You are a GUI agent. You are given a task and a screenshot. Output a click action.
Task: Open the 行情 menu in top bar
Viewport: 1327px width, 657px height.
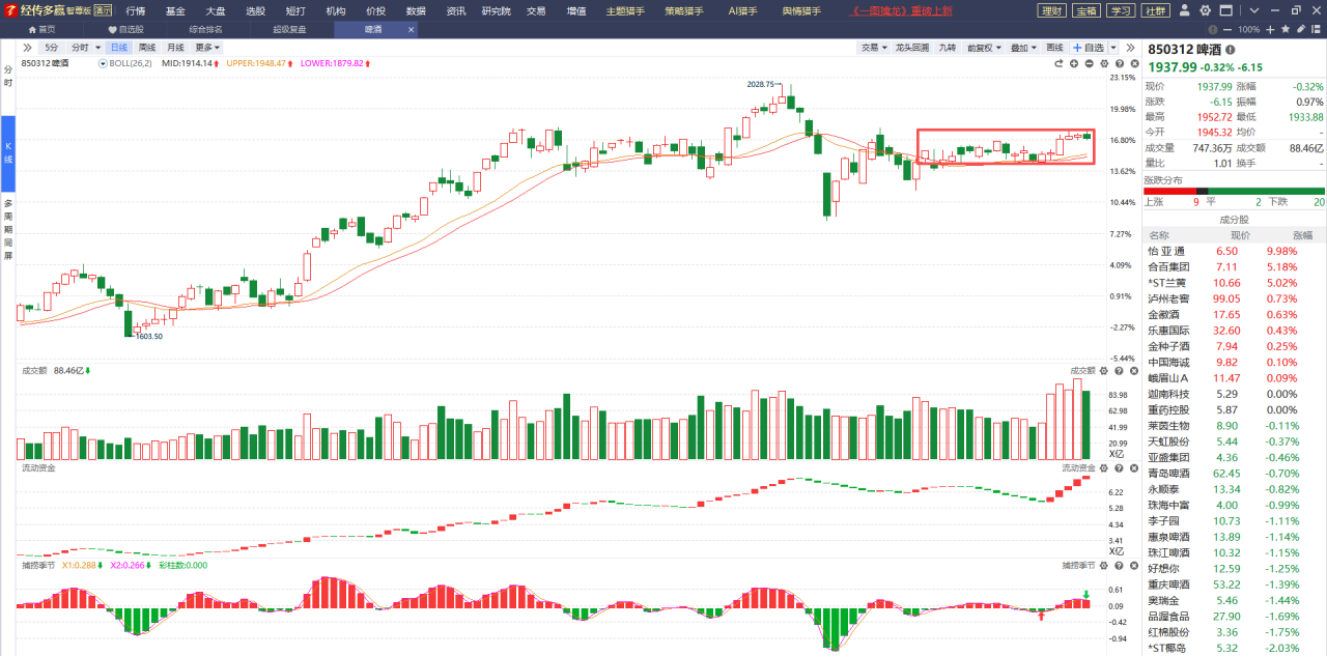coord(135,11)
